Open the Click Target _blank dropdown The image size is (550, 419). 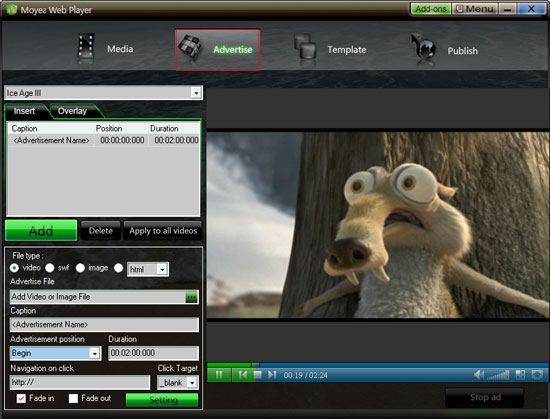coord(192,383)
